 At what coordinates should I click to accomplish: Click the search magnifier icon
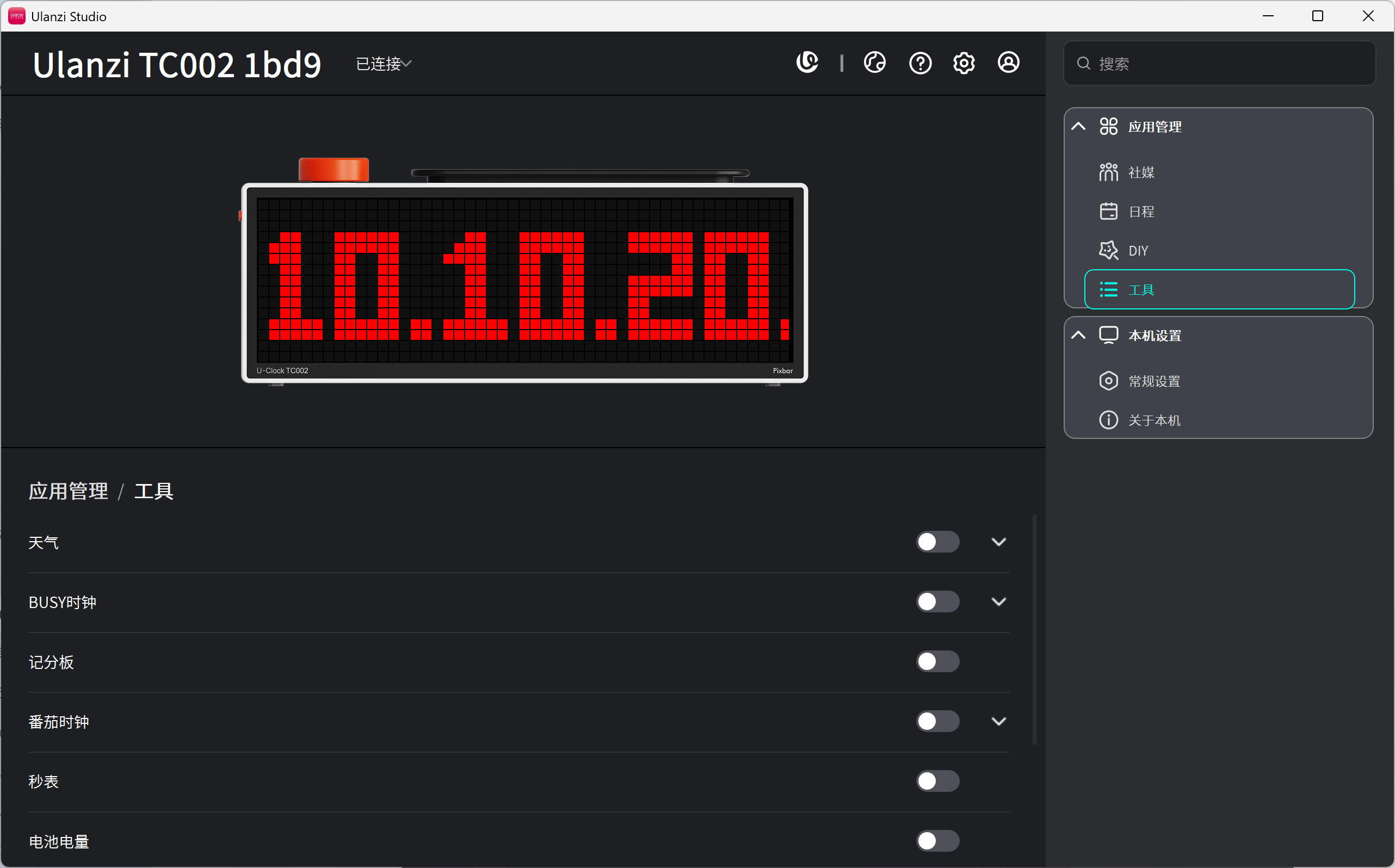pos(1083,63)
